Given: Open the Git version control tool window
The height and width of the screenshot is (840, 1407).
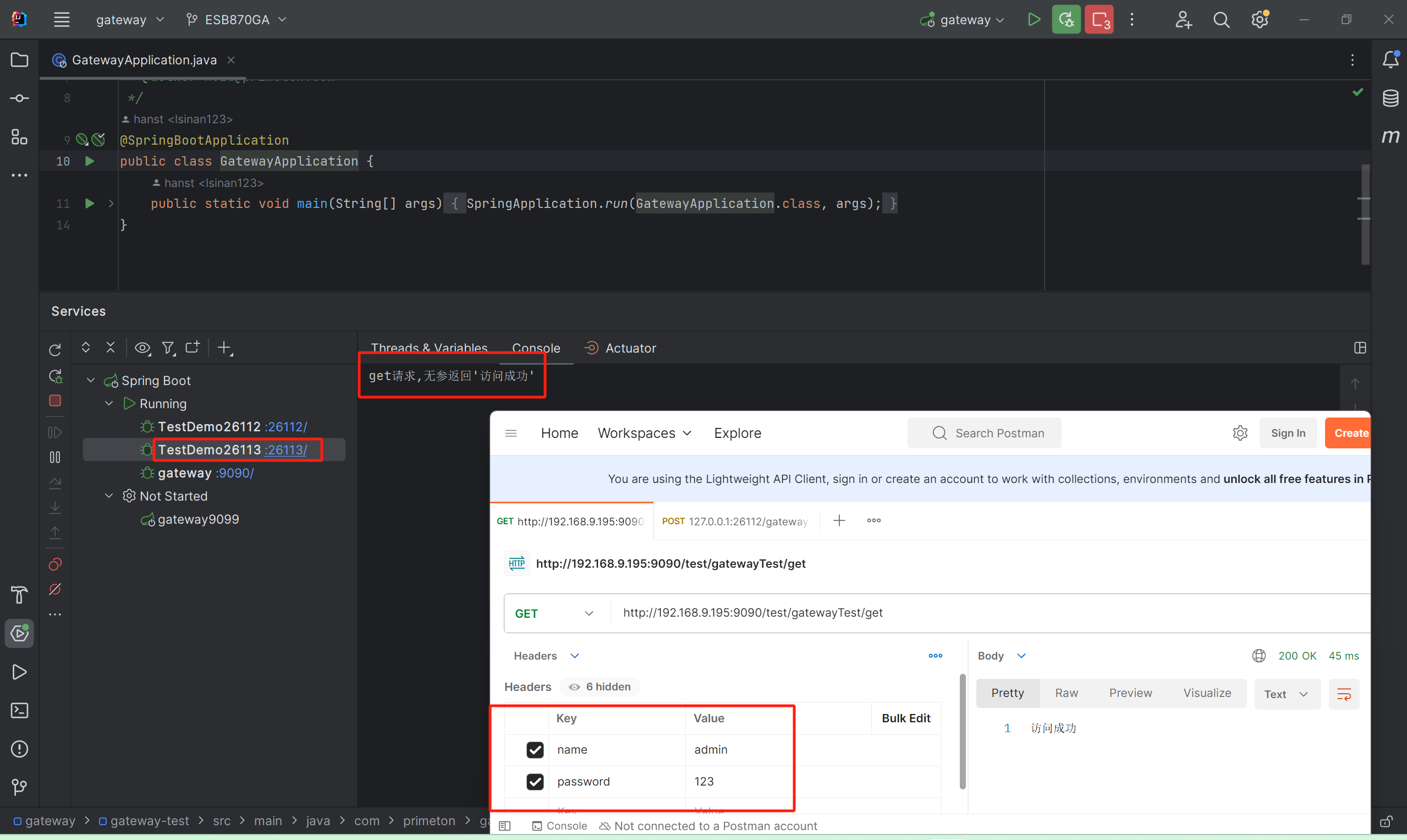Looking at the screenshot, I should click(19, 787).
